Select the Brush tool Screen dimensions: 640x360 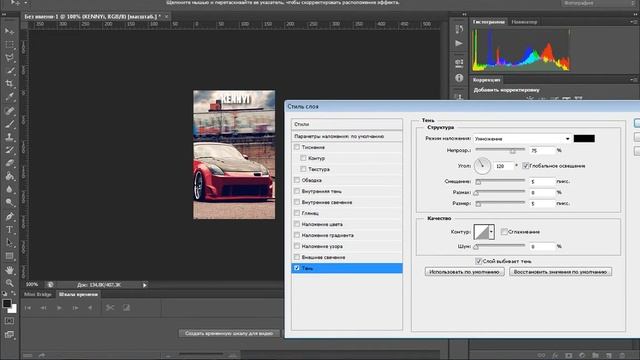[9, 124]
